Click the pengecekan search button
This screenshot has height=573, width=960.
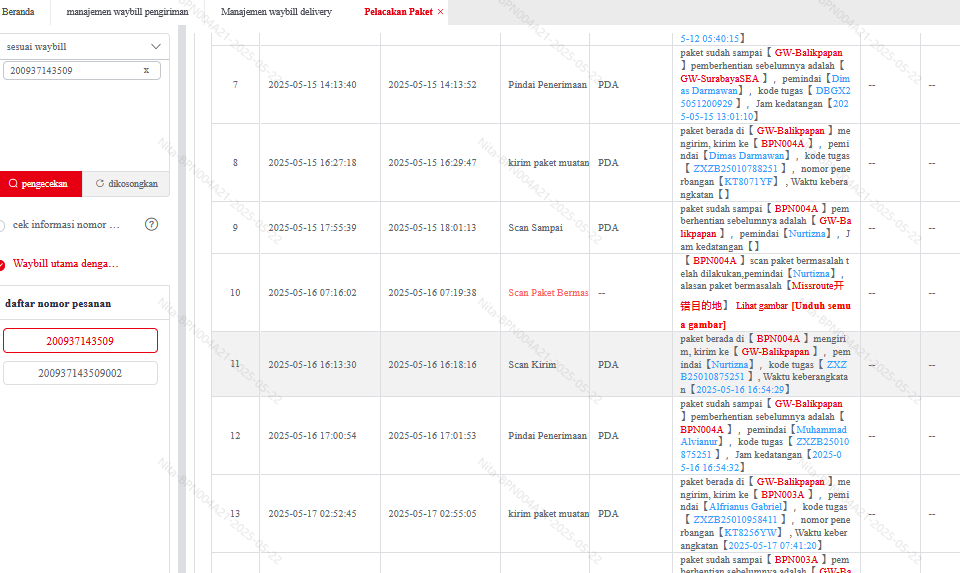pos(41,184)
